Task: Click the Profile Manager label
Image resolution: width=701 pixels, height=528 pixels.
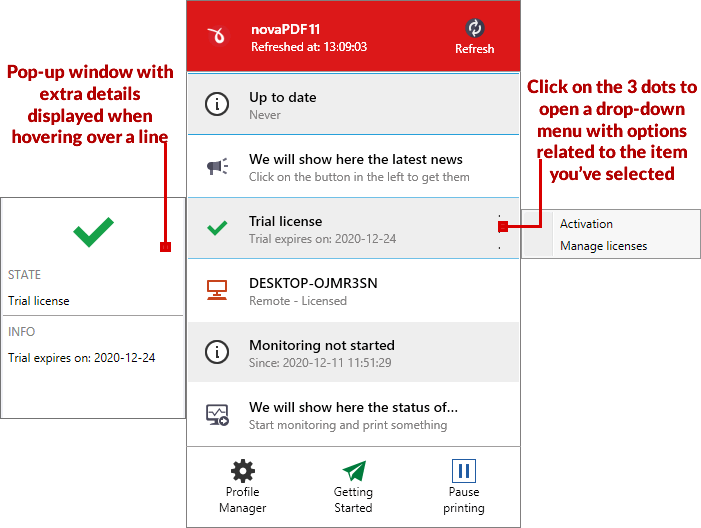Action: (x=243, y=500)
